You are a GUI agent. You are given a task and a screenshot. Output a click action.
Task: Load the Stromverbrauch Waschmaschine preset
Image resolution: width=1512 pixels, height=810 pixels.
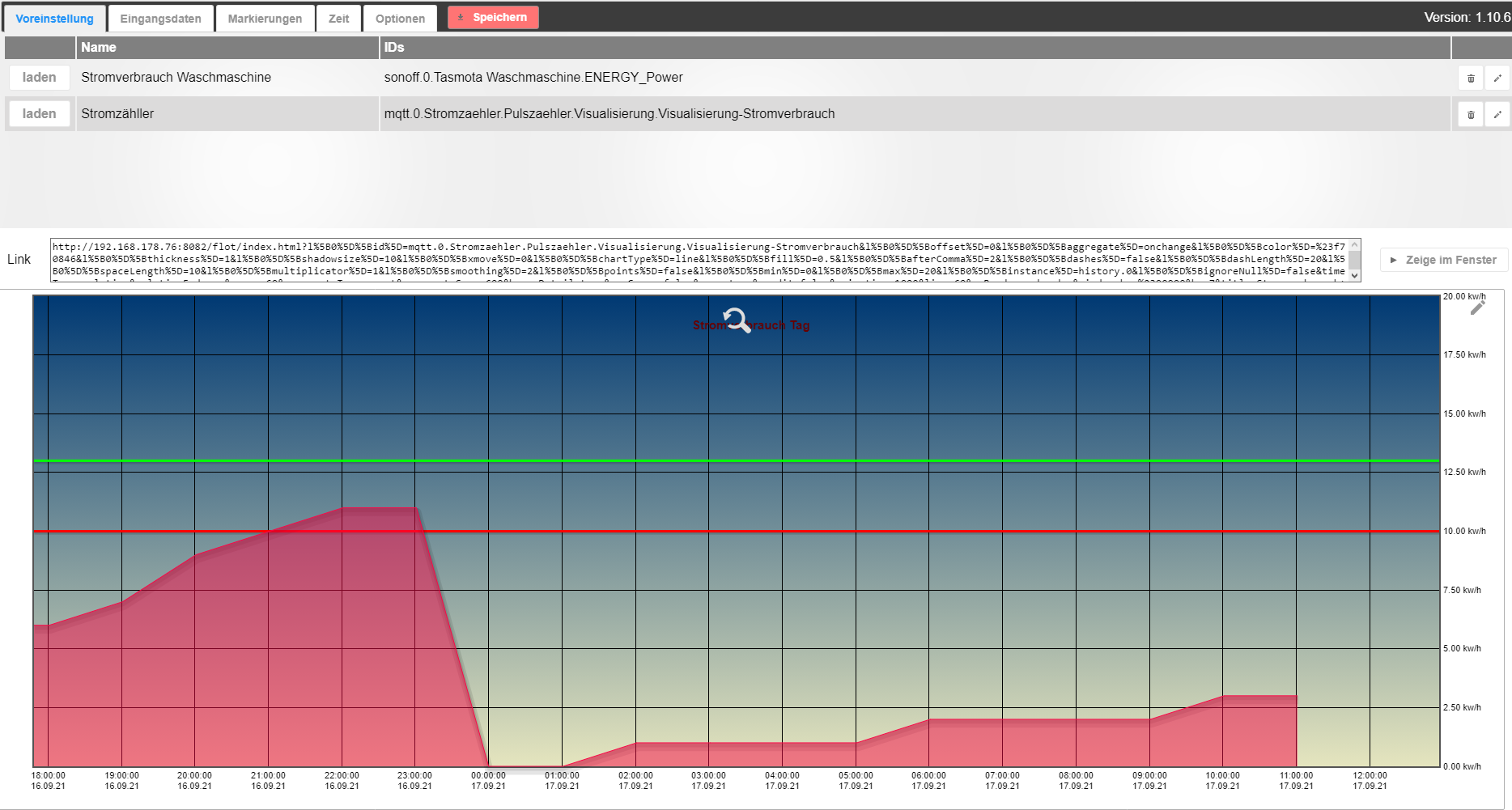point(39,77)
